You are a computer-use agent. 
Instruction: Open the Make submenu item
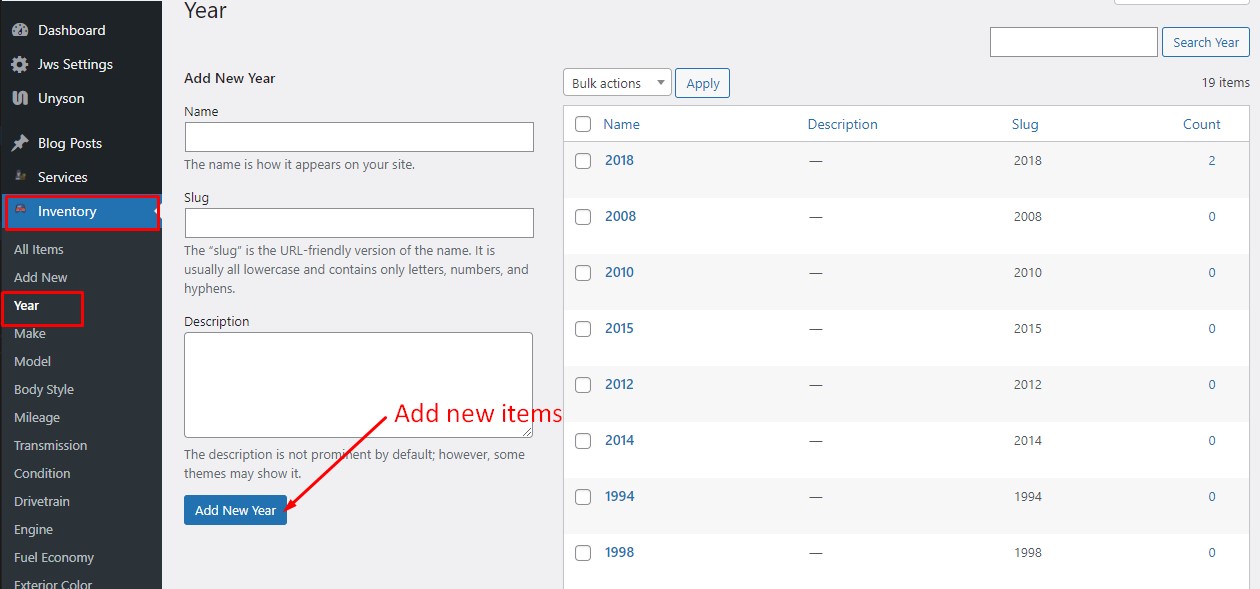30,334
